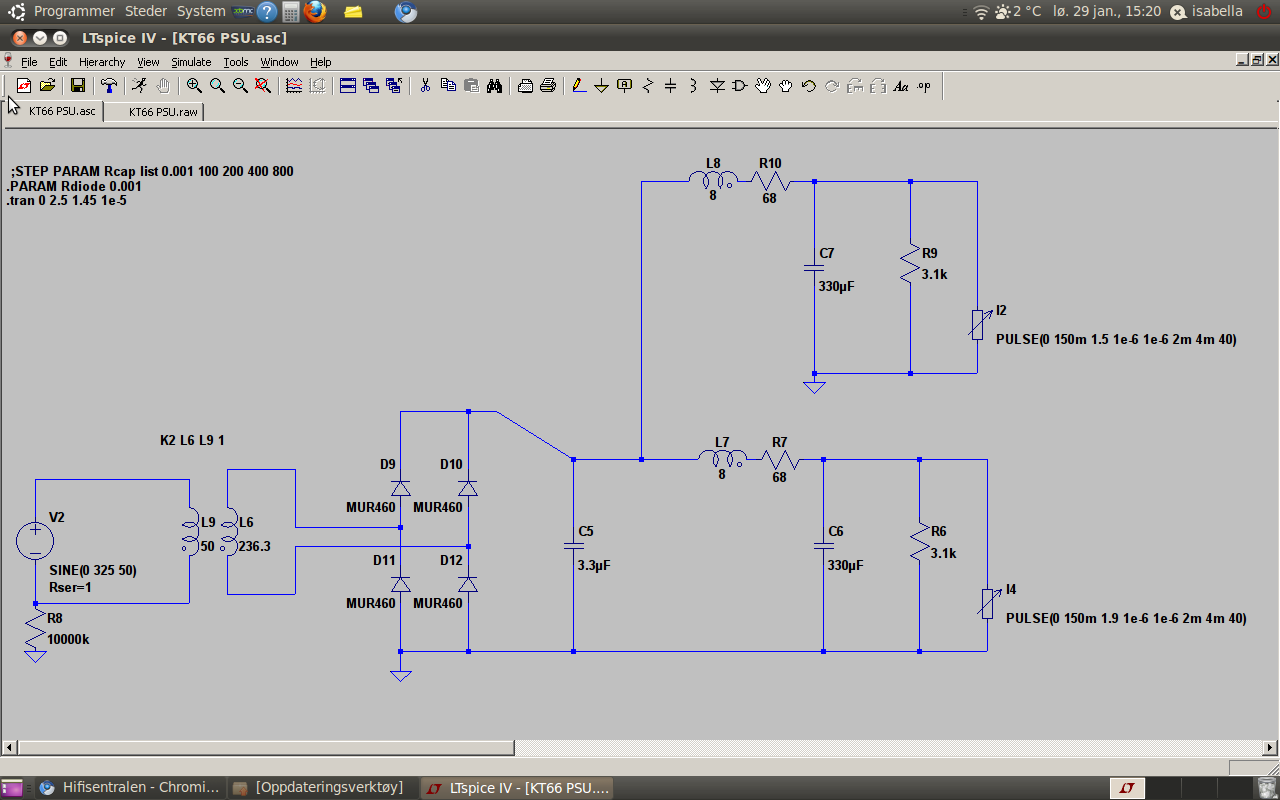Open the Hierarchy menu
This screenshot has height=800, width=1280.
[102, 62]
